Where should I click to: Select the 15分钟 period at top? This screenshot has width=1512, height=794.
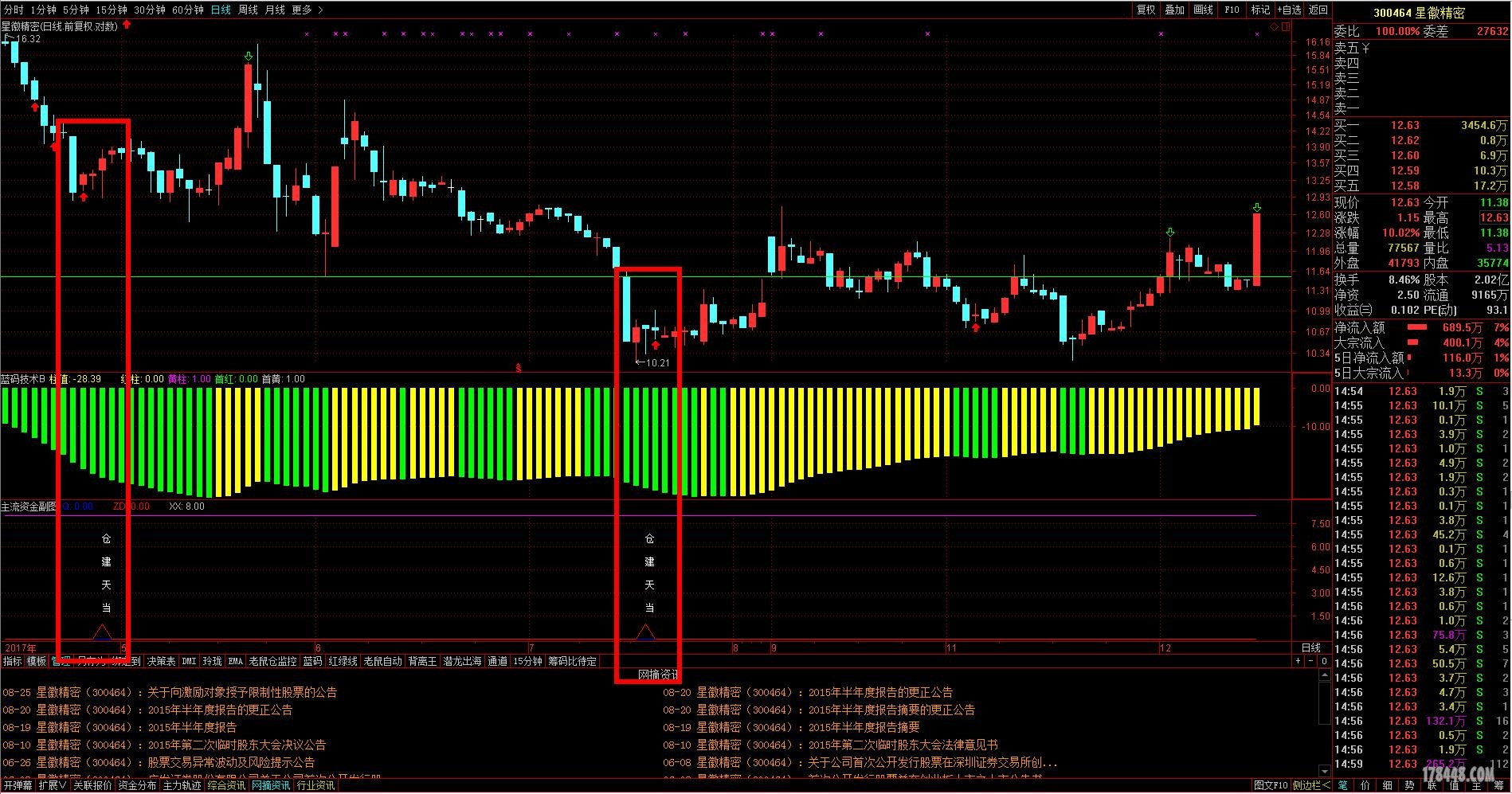[x=112, y=10]
